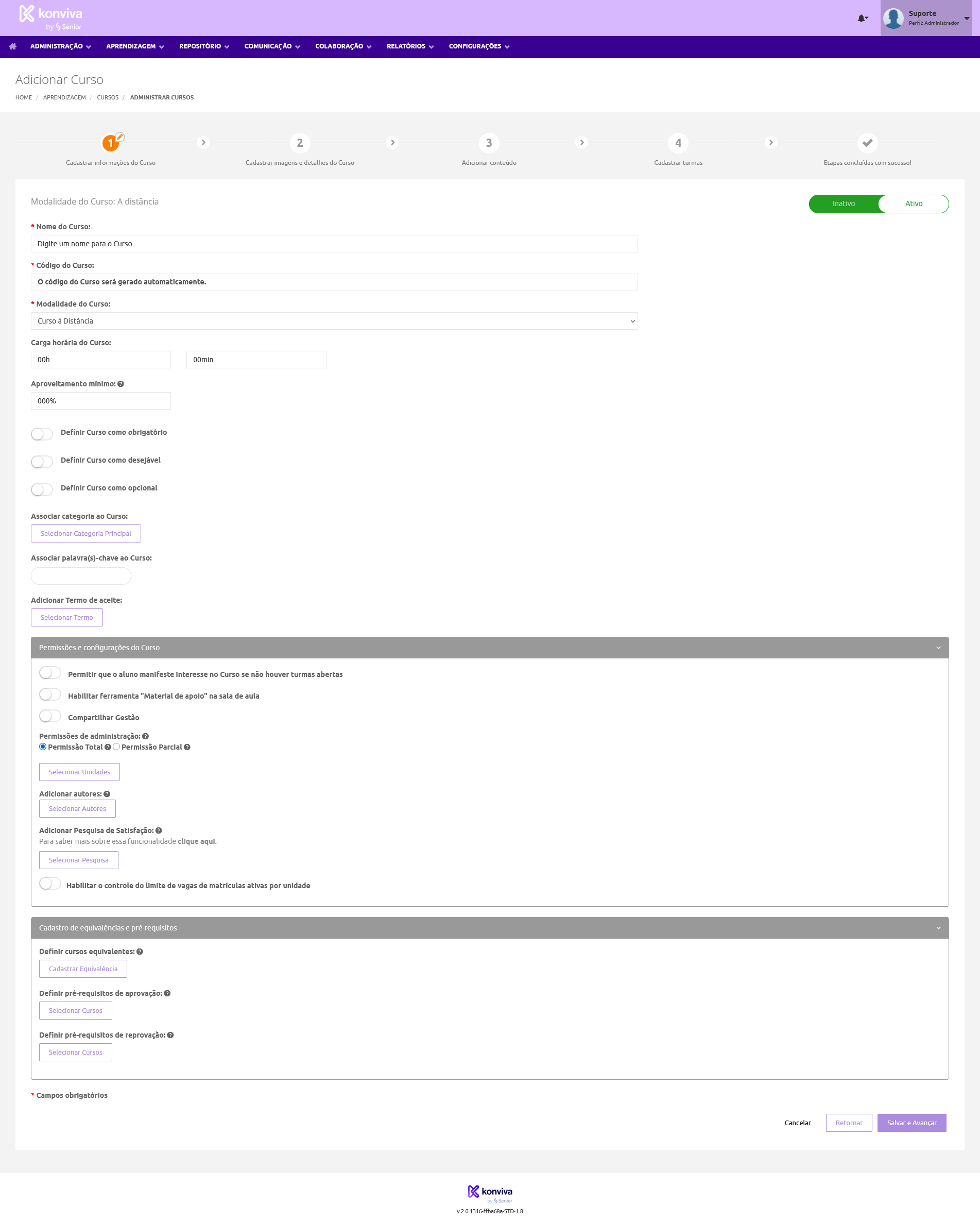Click the Salvar e Avançar button
Screen dimensions: 980x1221
(912, 1123)
